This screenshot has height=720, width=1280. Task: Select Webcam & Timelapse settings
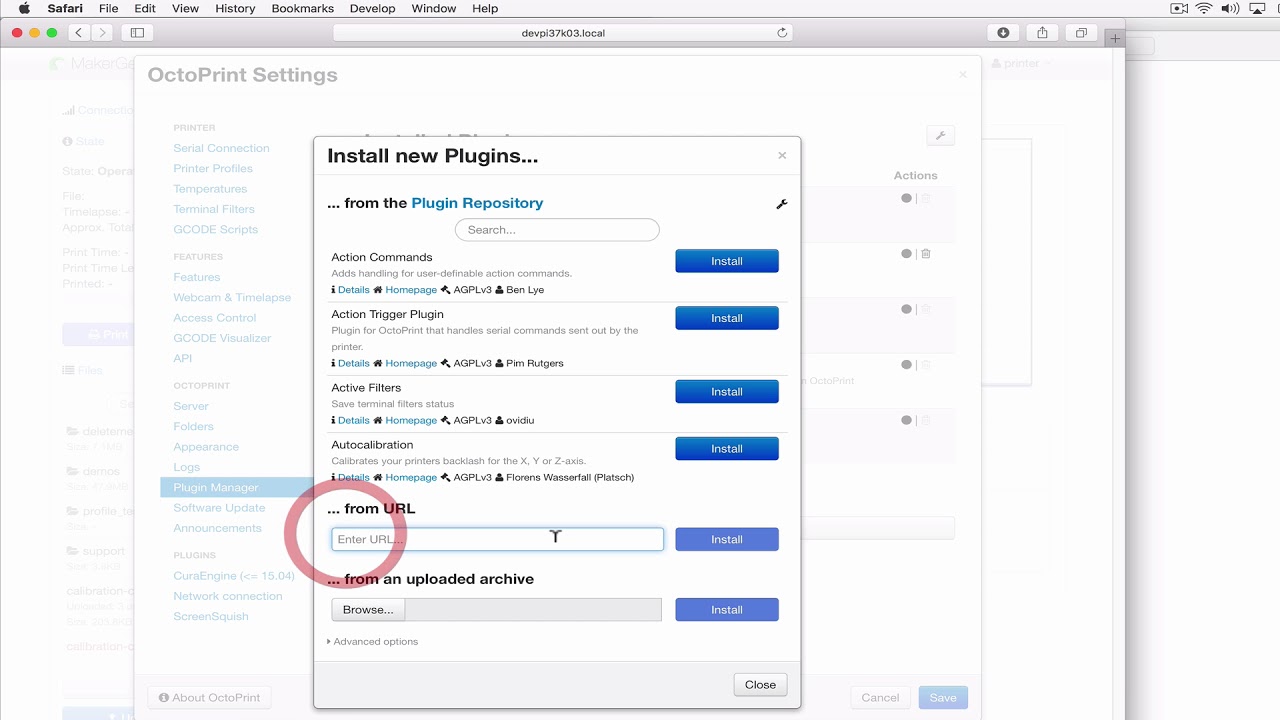pos(232,297)
